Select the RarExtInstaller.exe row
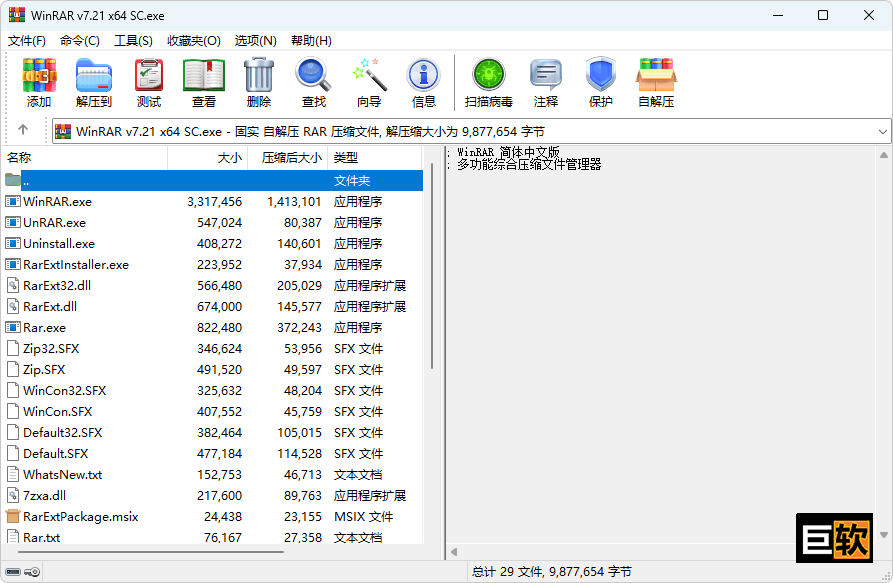The height and width of the screenshot is (583, 893). (x=213, y=264)
